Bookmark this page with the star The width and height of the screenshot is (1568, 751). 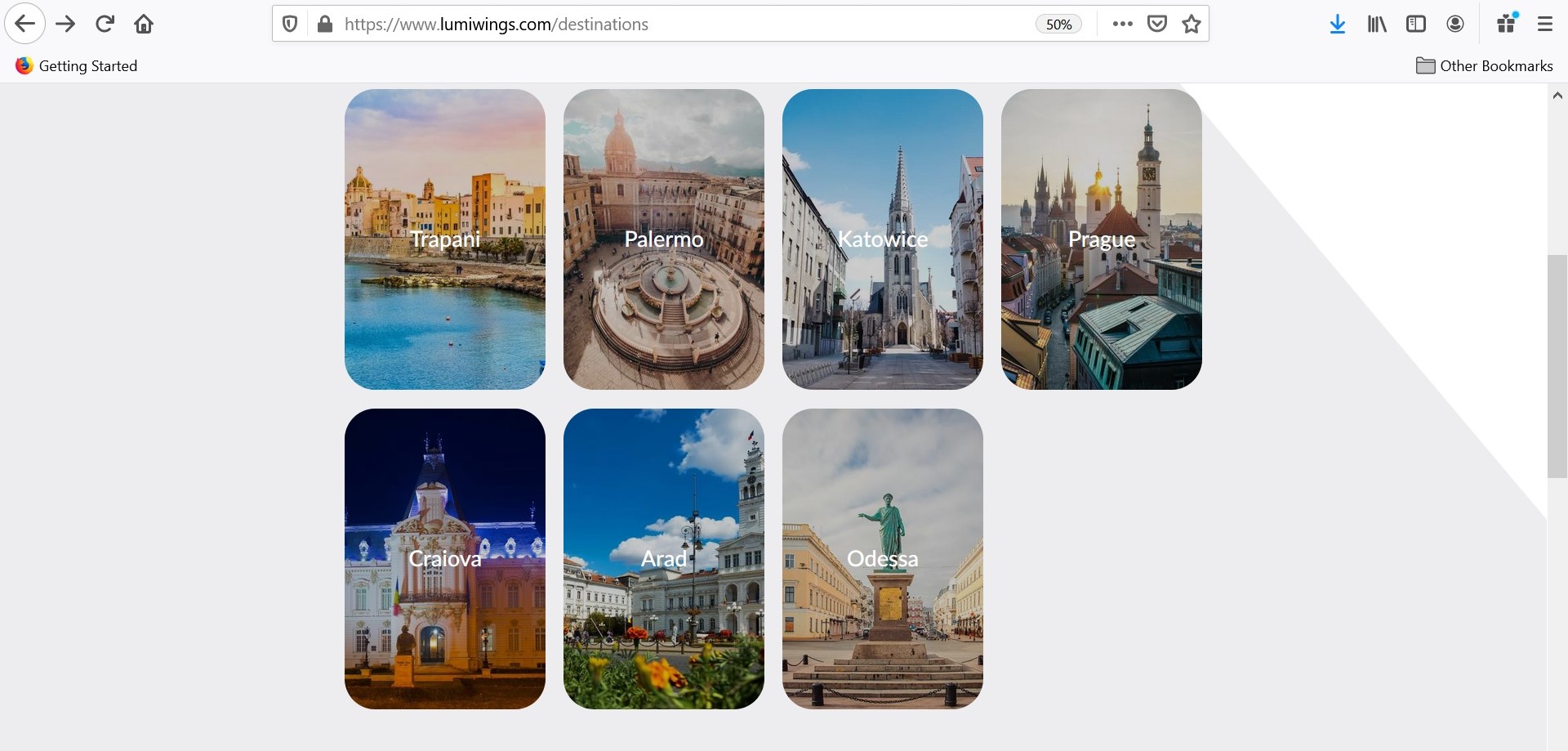pyautogui.click(x=1192, y=24)
